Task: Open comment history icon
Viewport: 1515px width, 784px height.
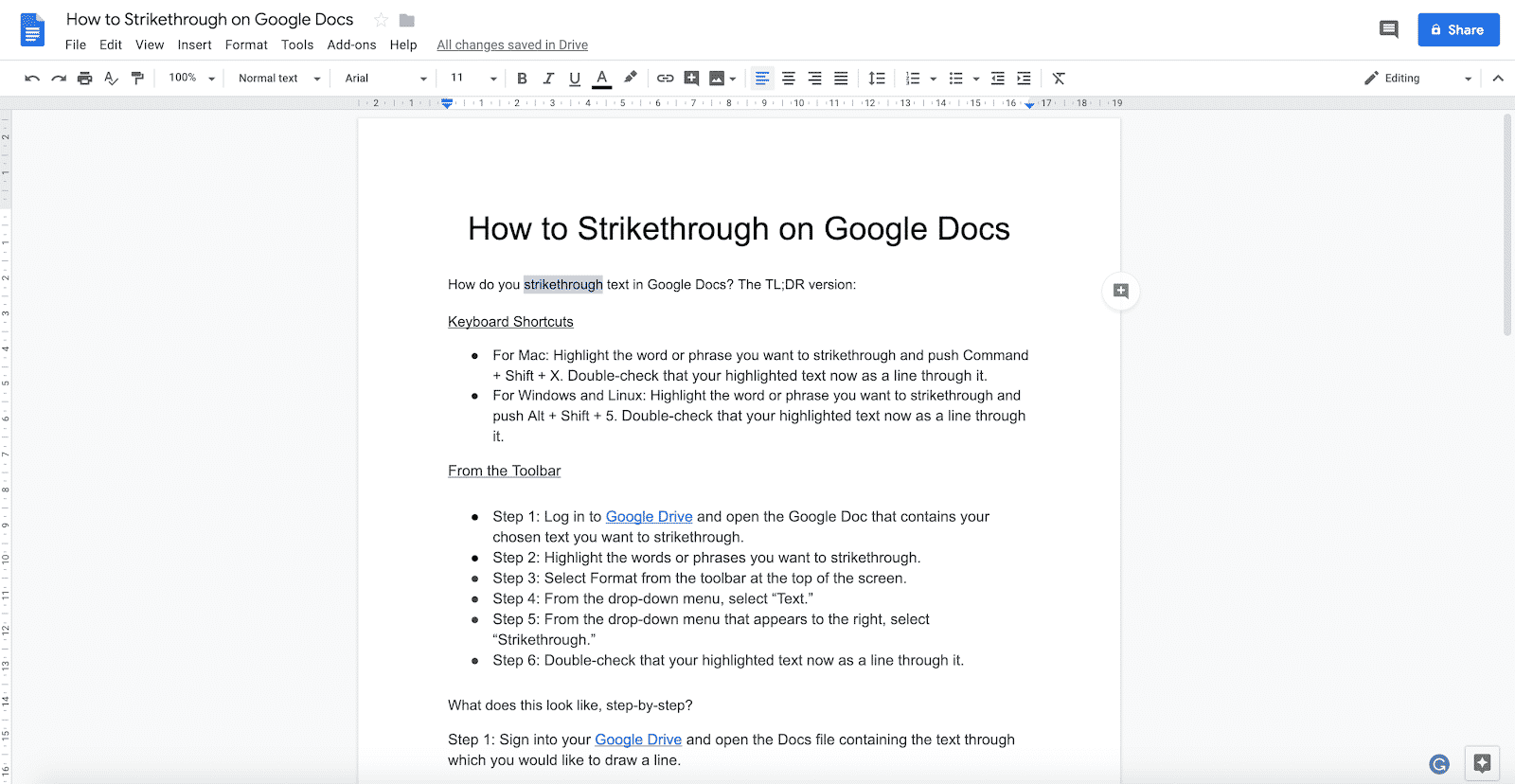Action: 1389,29
